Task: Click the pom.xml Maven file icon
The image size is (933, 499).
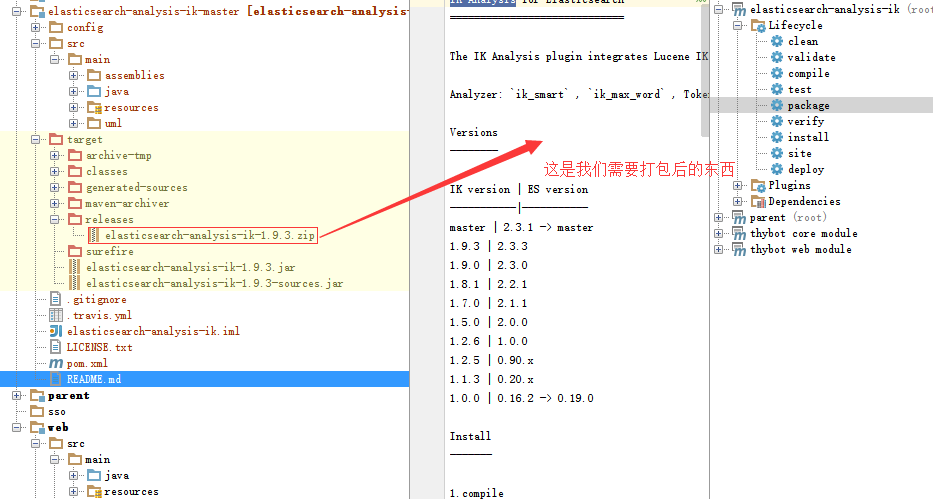Action: coord(56,363)
